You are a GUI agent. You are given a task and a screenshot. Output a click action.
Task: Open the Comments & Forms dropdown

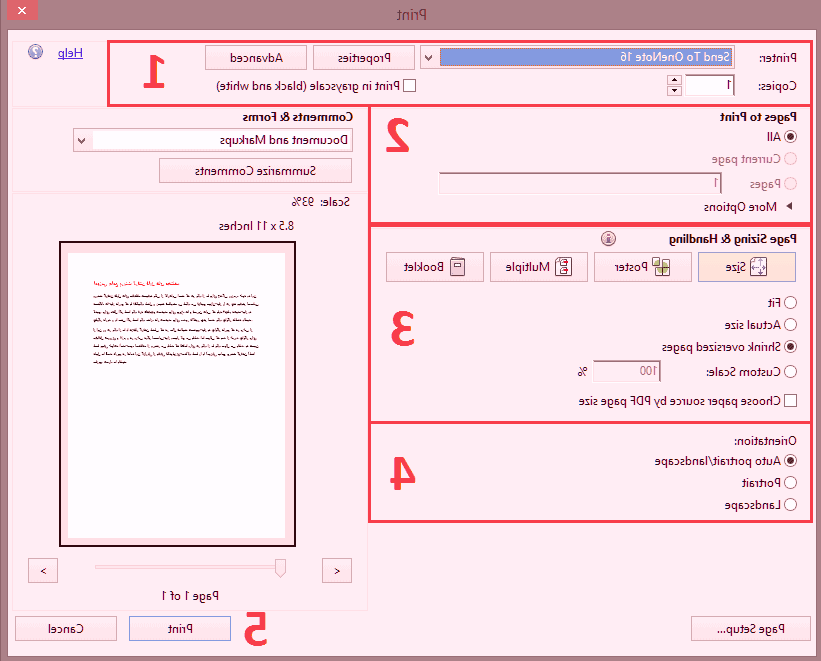click(x=82, y=140)
